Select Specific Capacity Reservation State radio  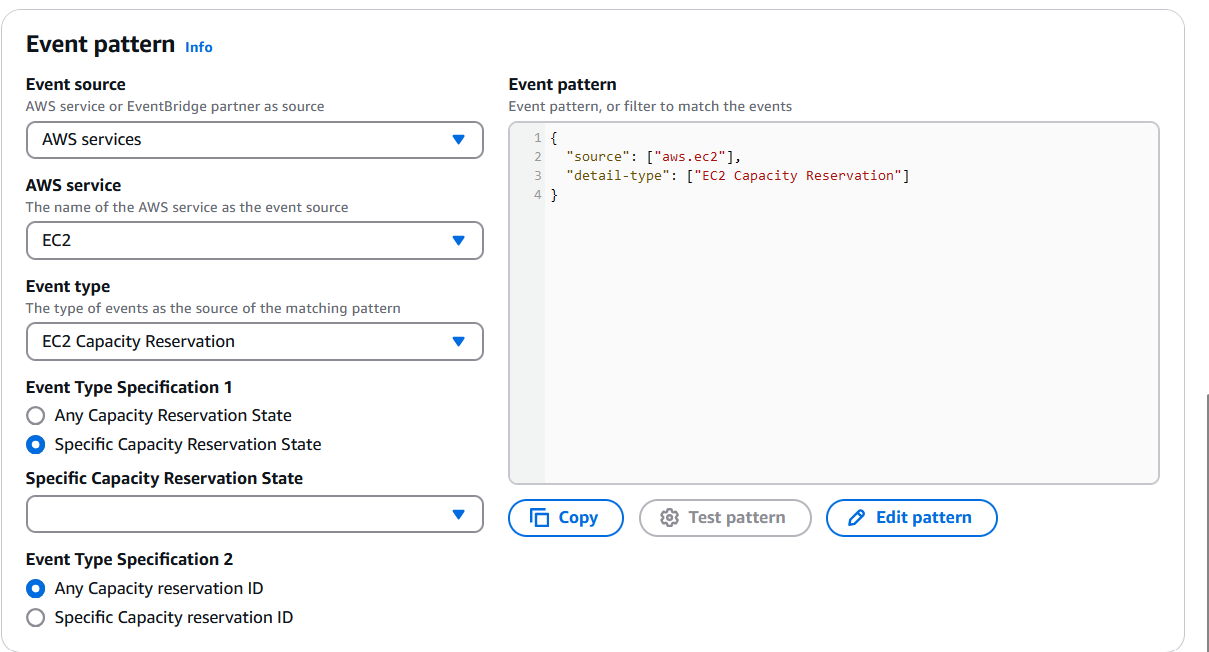click(36, 445)
